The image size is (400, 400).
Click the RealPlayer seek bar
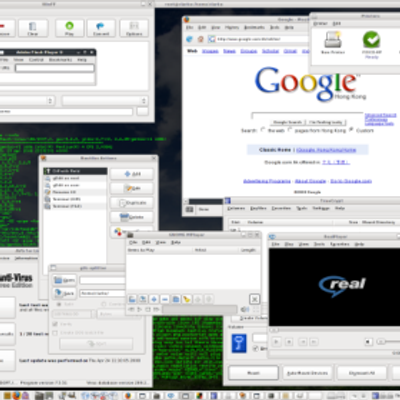334,330
